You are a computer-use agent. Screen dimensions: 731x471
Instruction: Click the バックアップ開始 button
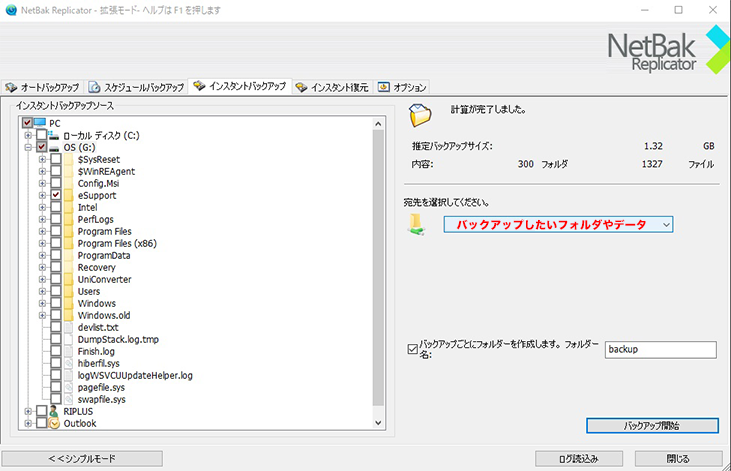(652, 425)
